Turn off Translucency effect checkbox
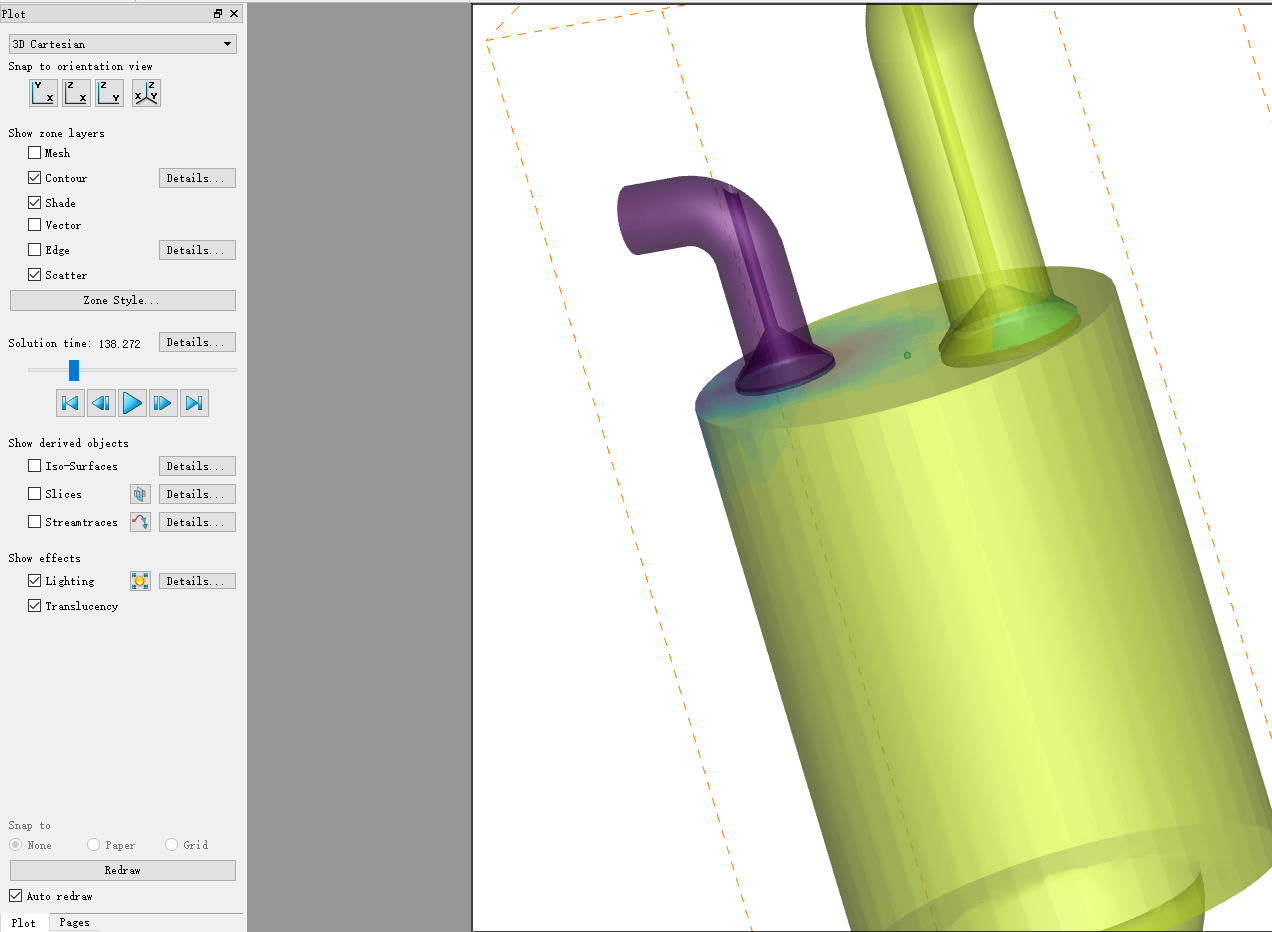Screen dimensions: 1272x932 pos(35,606)
